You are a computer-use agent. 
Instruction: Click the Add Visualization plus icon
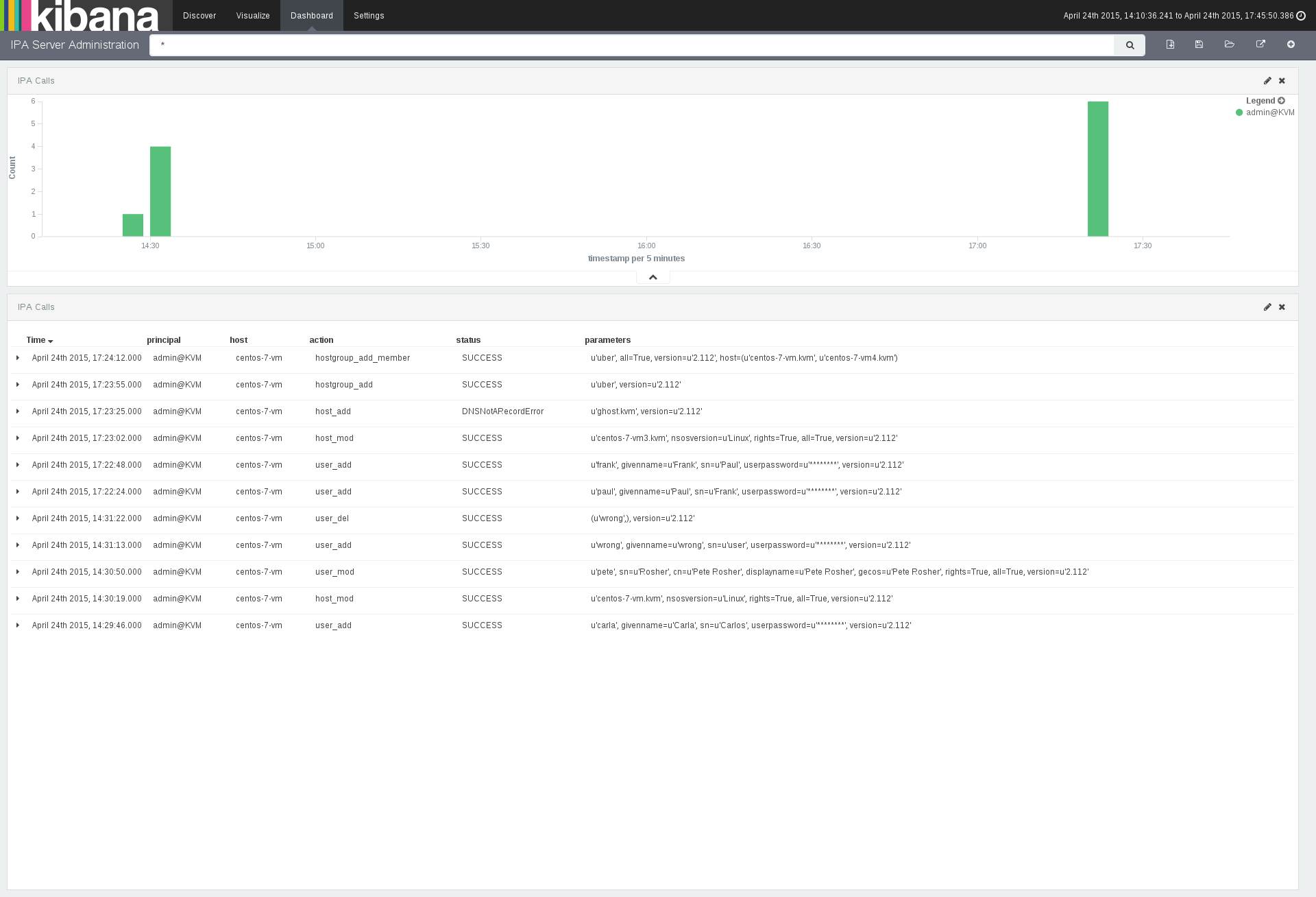pyautogui.click(x=1291, y=45)
